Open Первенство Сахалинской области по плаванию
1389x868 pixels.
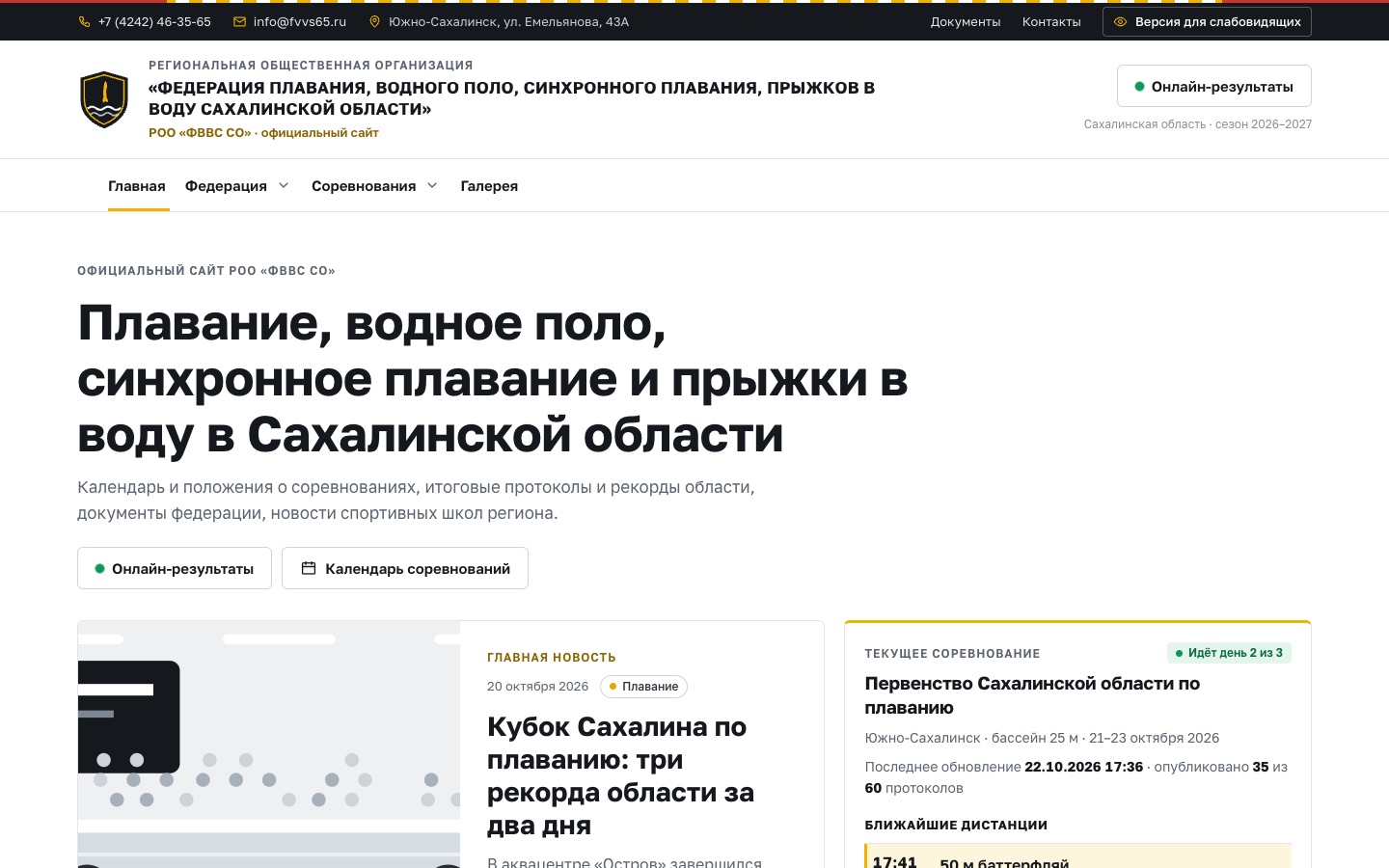click(1032, 695)
